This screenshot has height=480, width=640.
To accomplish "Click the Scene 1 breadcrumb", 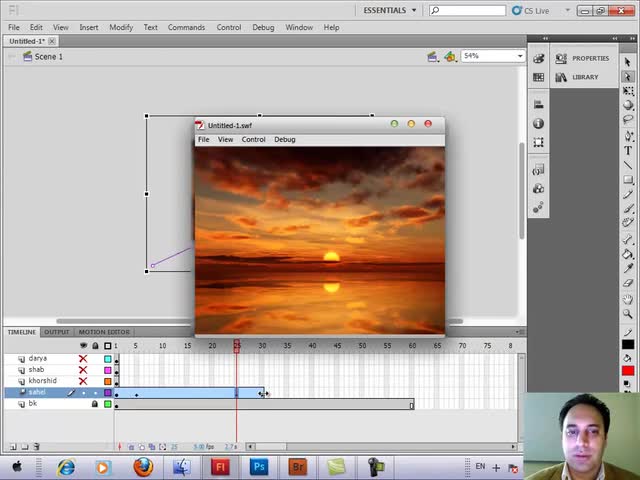I will [49, 57].
